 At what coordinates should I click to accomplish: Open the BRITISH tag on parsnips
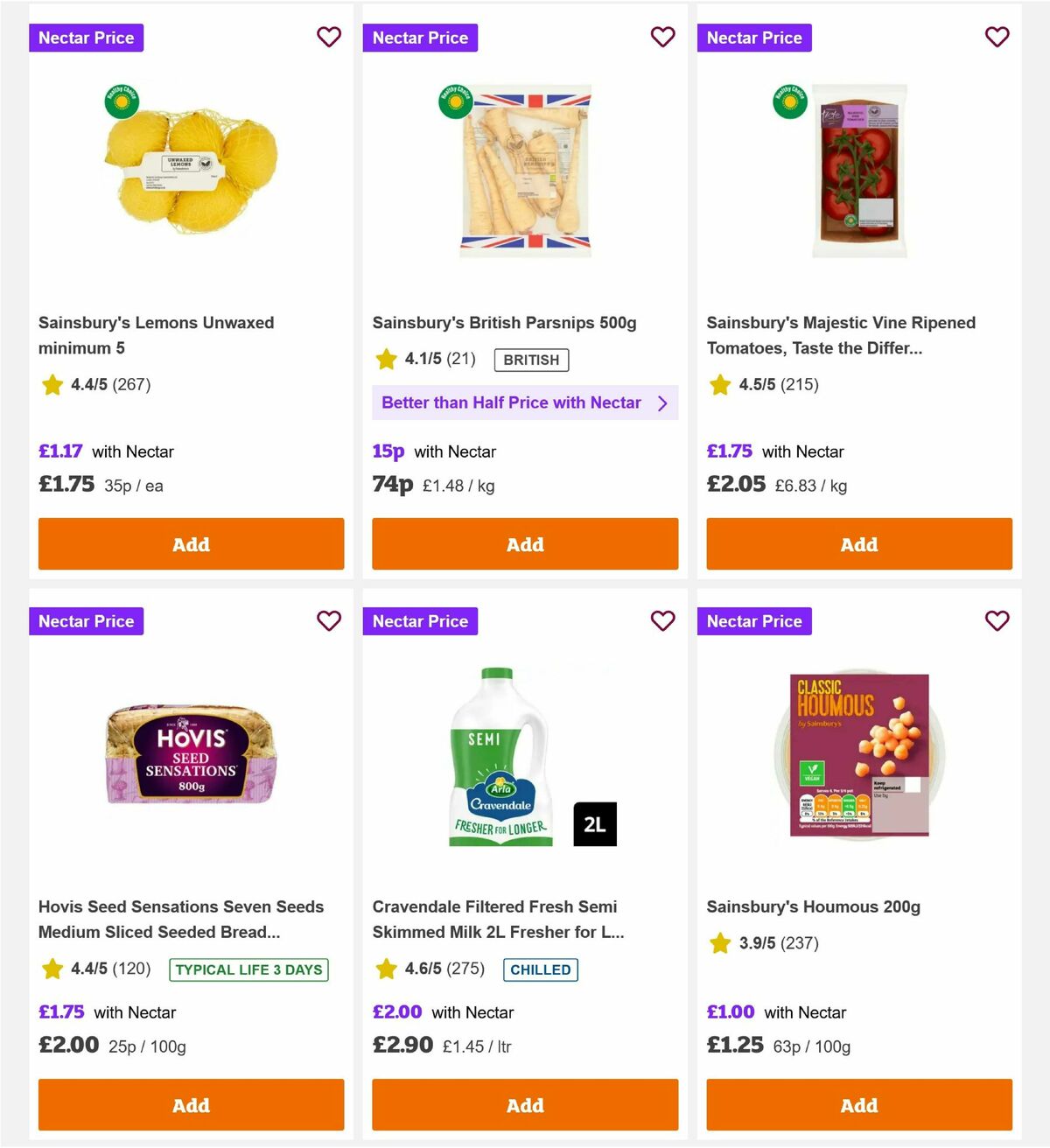[531, 360]
